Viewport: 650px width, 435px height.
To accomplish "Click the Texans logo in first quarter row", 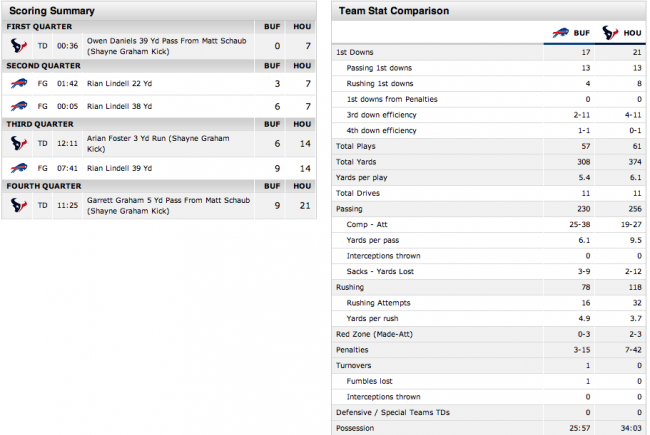I will (19, 46).
